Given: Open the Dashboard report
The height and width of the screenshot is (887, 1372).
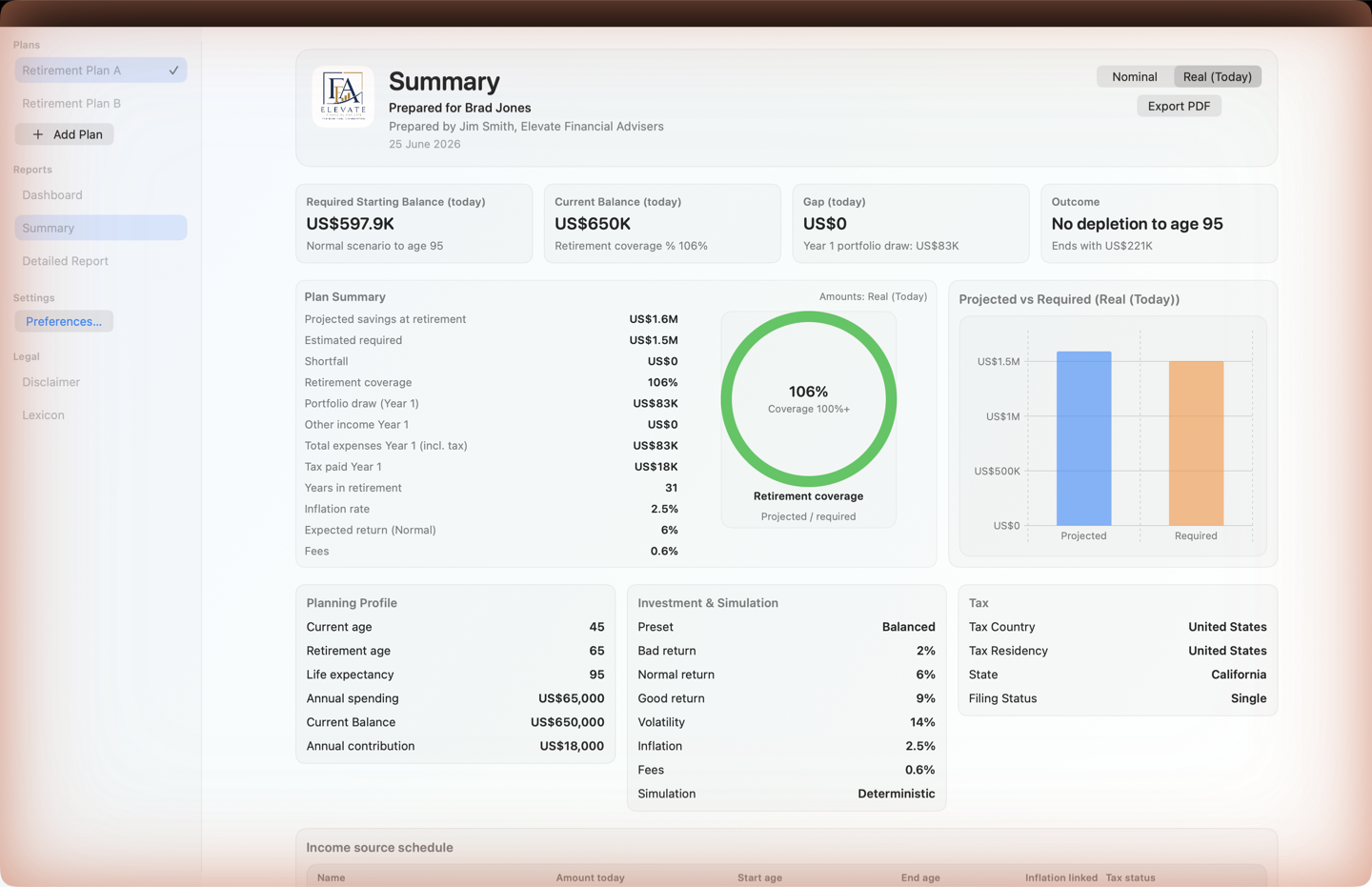Looking at the screenshot, I should tap(101, 195).
